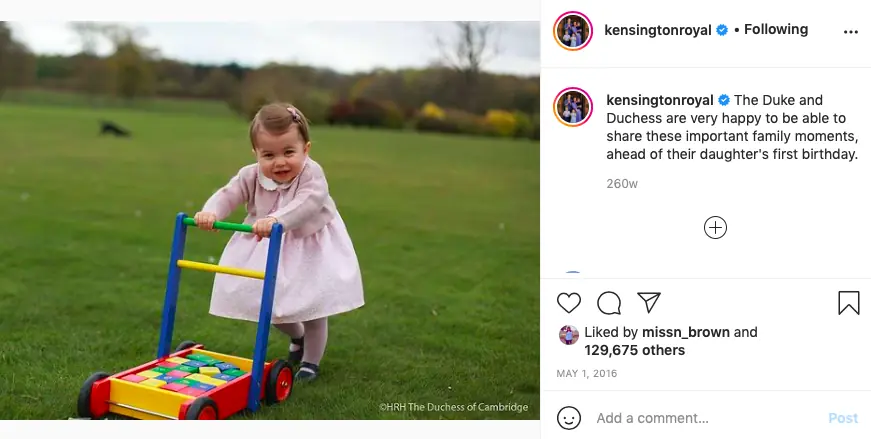Load more comments with the plus circle
Image resolution: width=871 pixels, height=439 pixels.
pyautogui.click(x=715, y=227)
